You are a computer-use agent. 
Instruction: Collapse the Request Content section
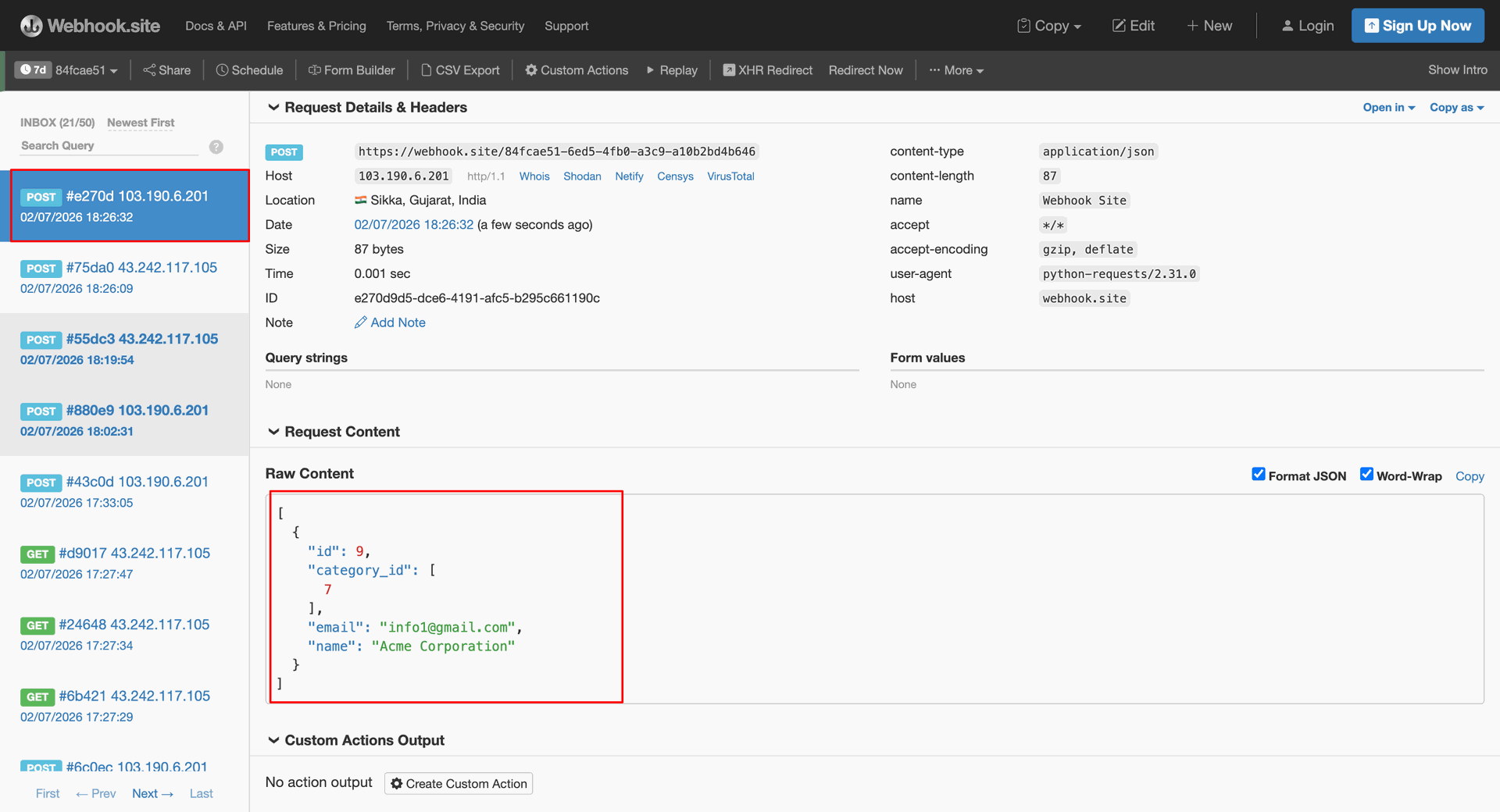pyautogui.click(x=334, y=432)
